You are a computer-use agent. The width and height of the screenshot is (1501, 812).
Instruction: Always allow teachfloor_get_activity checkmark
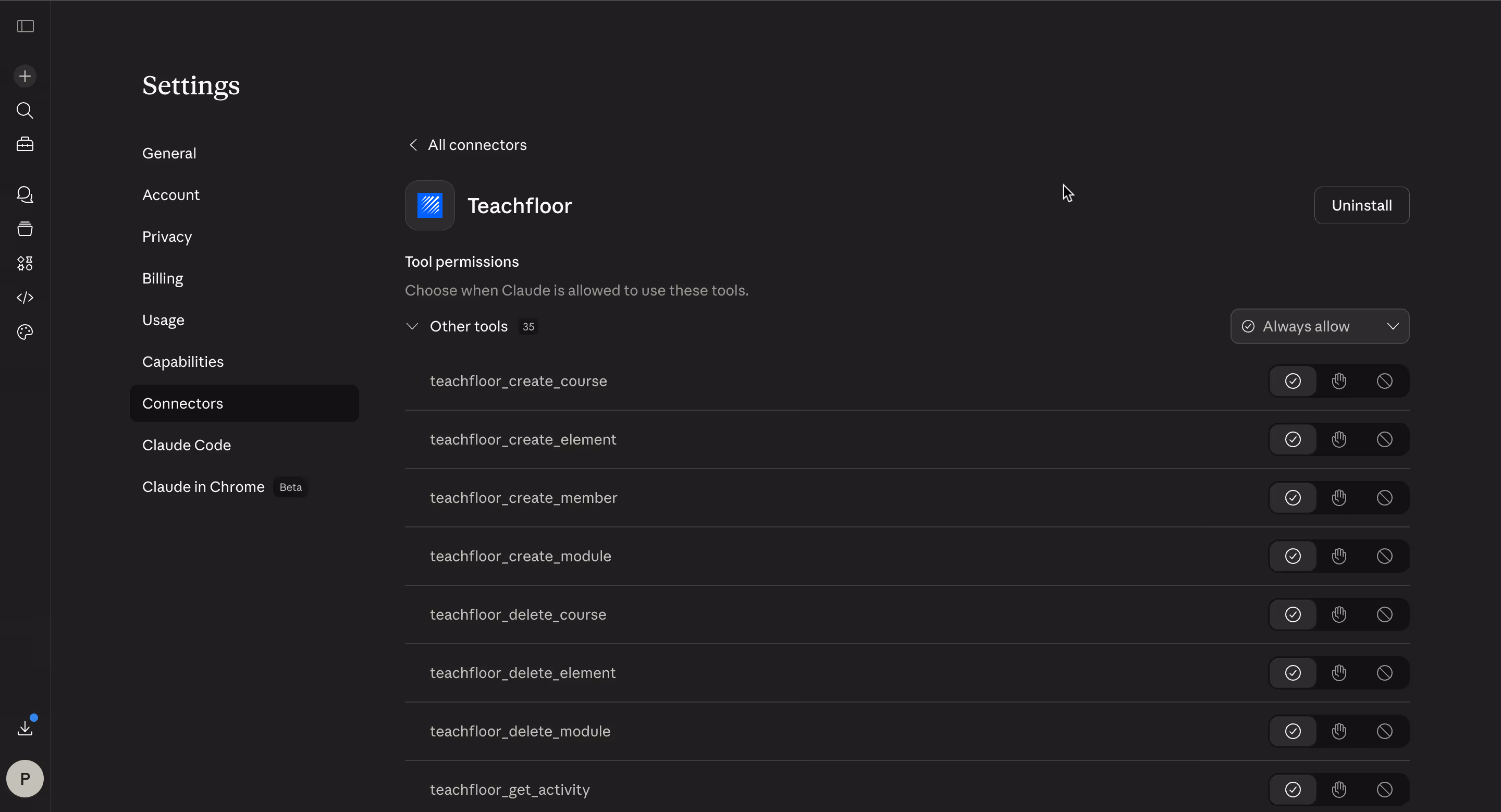[x=1293, y=789]
